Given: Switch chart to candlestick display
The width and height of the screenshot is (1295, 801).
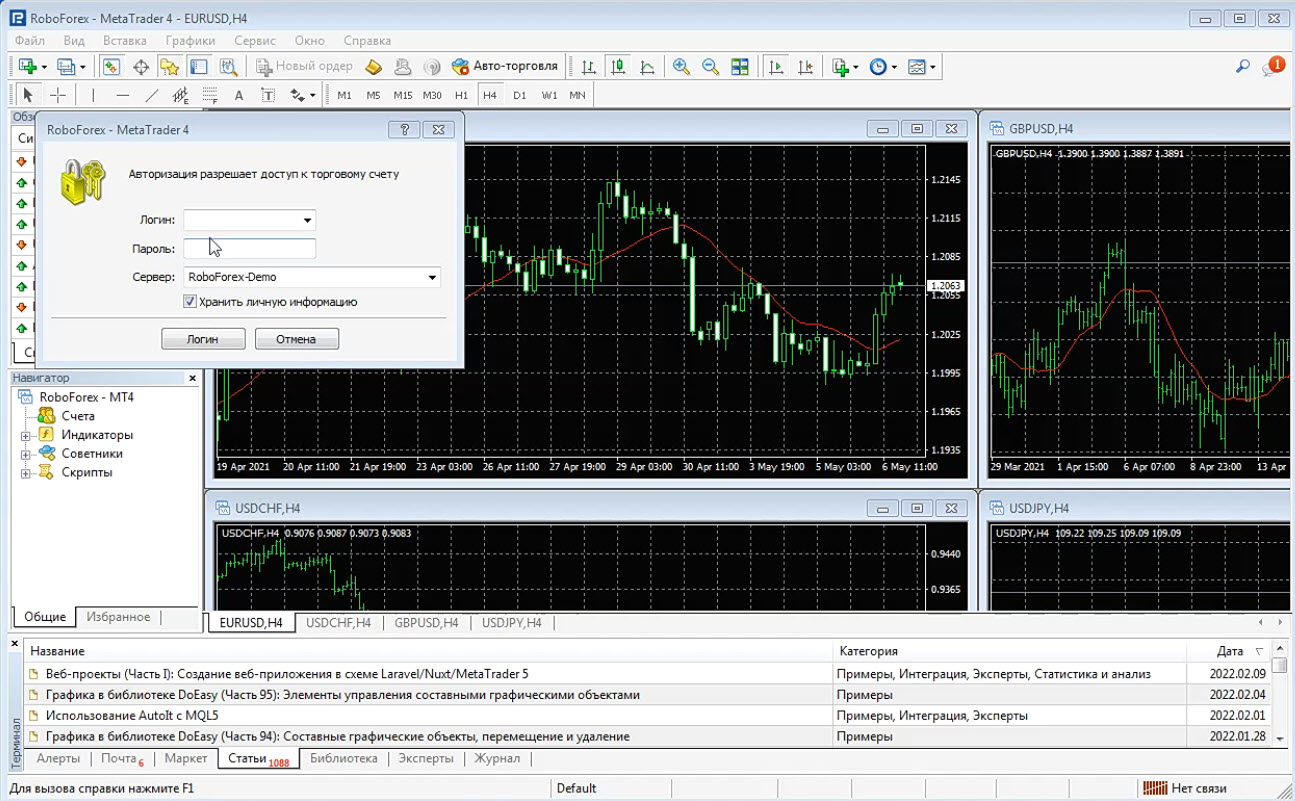Looking at the screenshot, I should pos(618,67).
